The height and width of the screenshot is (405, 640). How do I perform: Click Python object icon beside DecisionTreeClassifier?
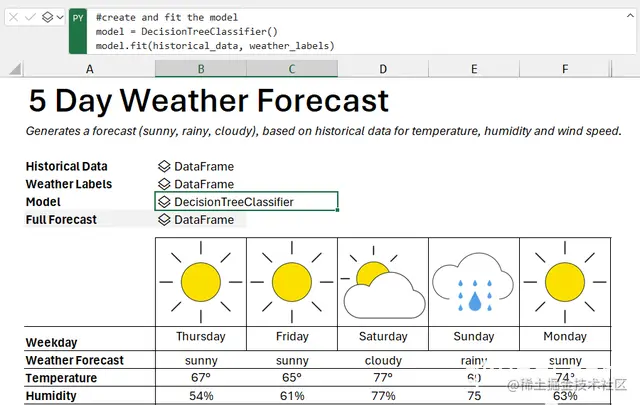coord(164,202)
